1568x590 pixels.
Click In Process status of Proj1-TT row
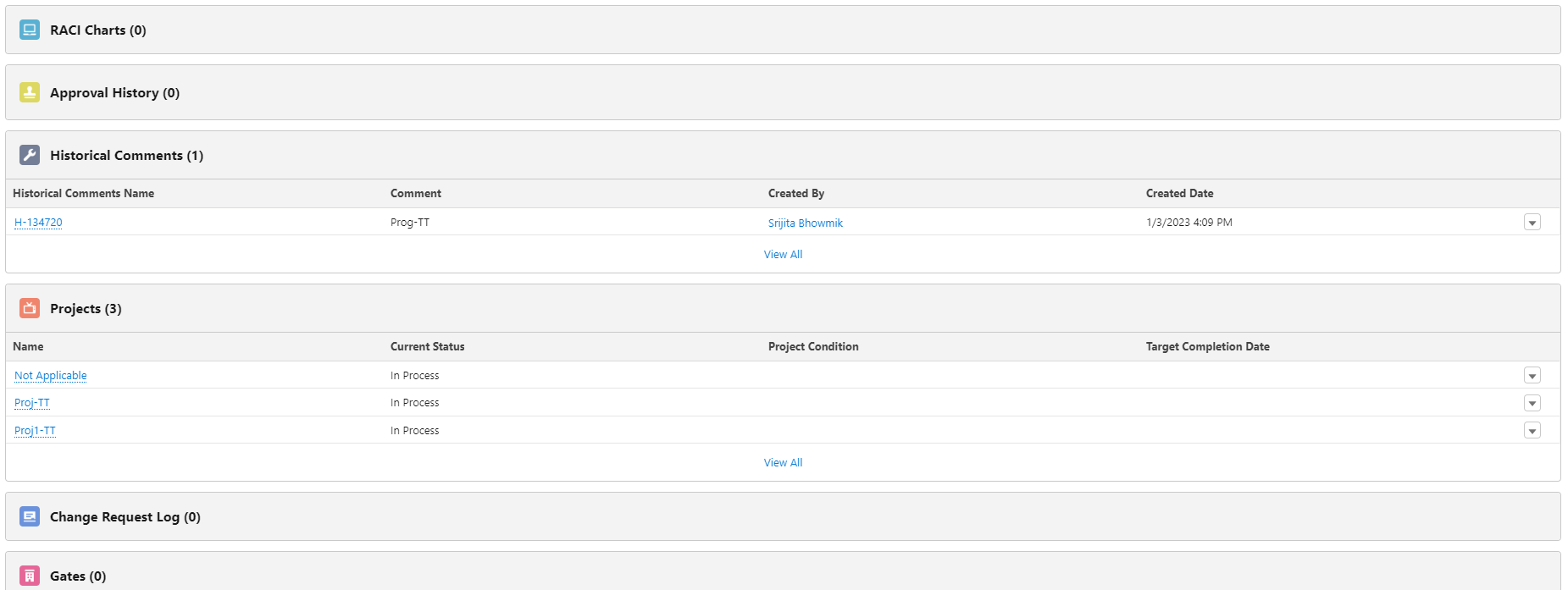[x=415, y=431]
